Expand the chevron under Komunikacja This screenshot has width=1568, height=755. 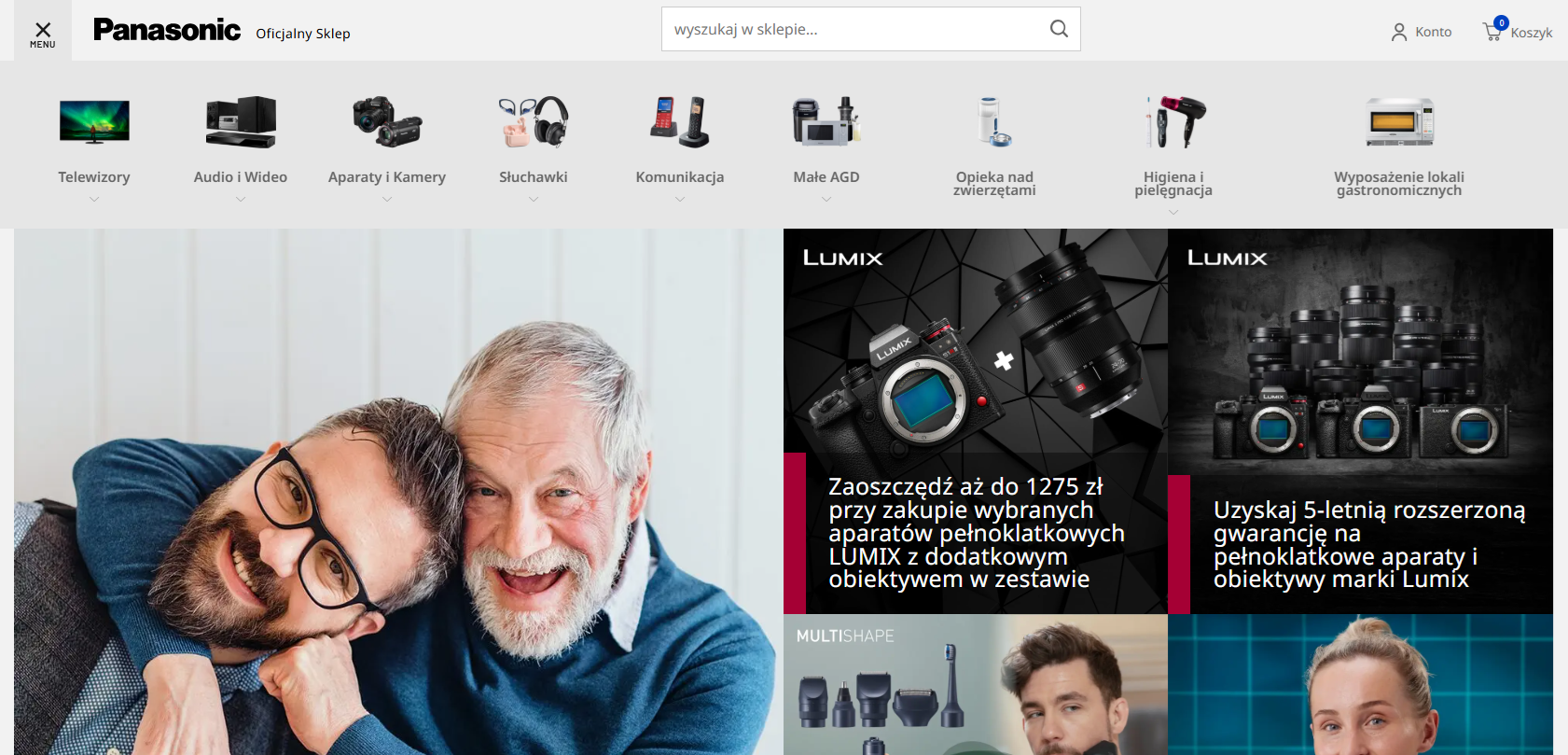click(x=680, y=199)
